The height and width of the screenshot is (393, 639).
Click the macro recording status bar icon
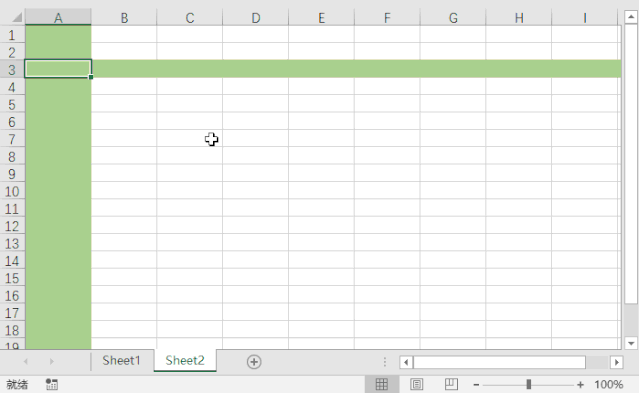pos(52,384)
